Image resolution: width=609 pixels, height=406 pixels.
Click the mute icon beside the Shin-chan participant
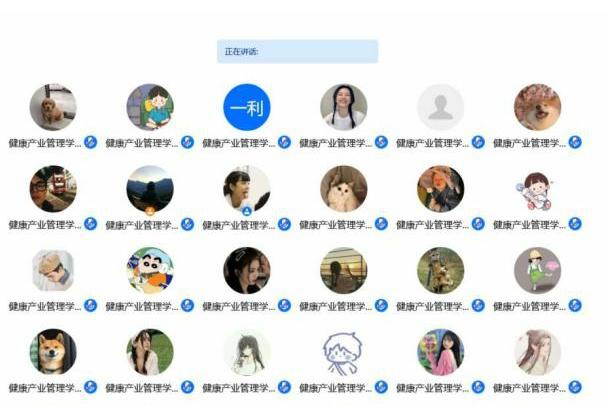[187, 305]
